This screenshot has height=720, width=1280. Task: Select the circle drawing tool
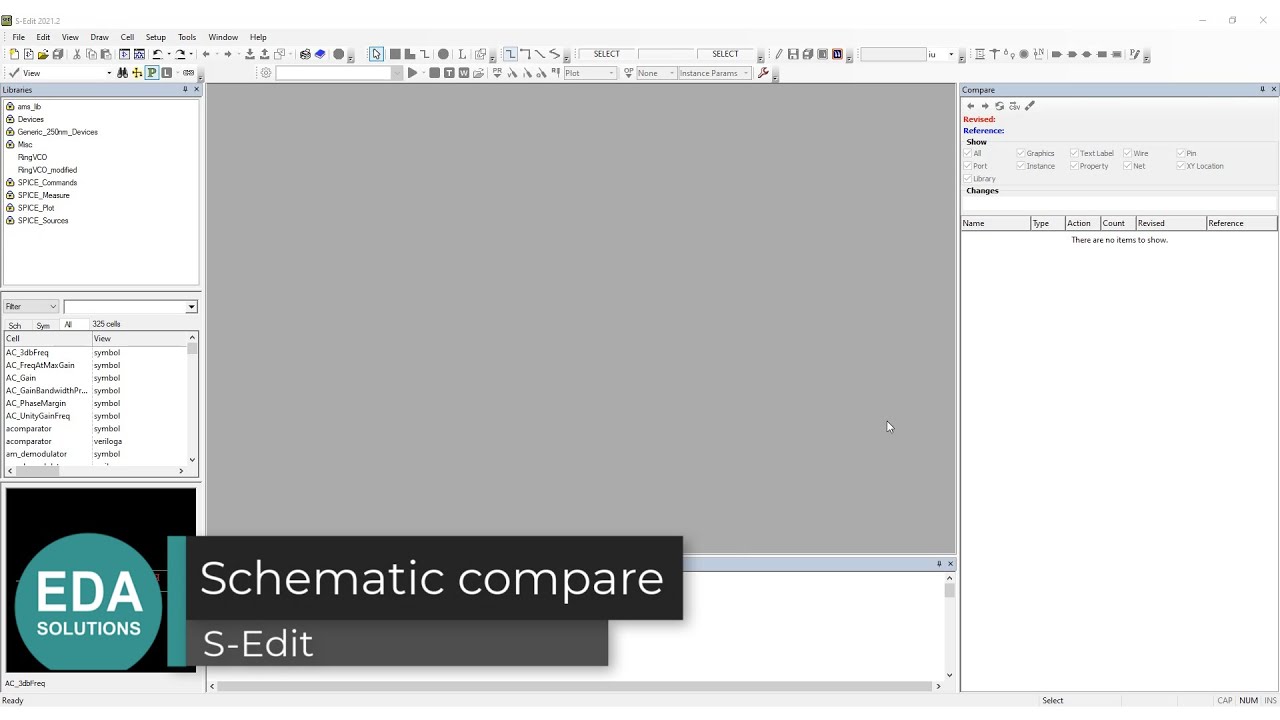(443, 54)
